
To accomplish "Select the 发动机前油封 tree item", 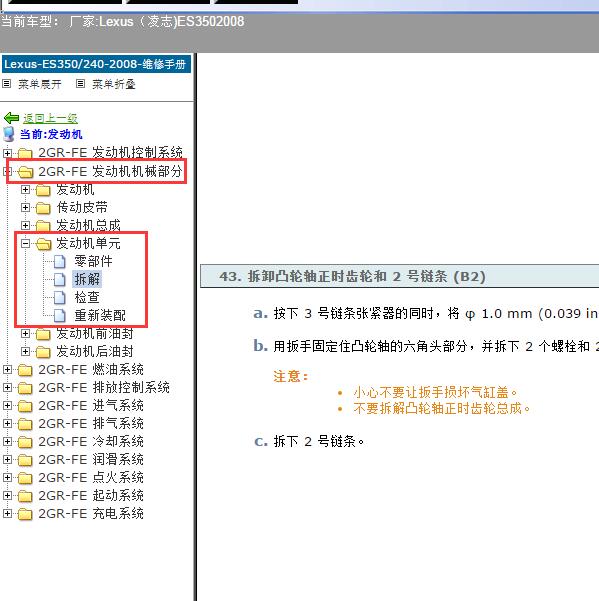I will [95, 333].
